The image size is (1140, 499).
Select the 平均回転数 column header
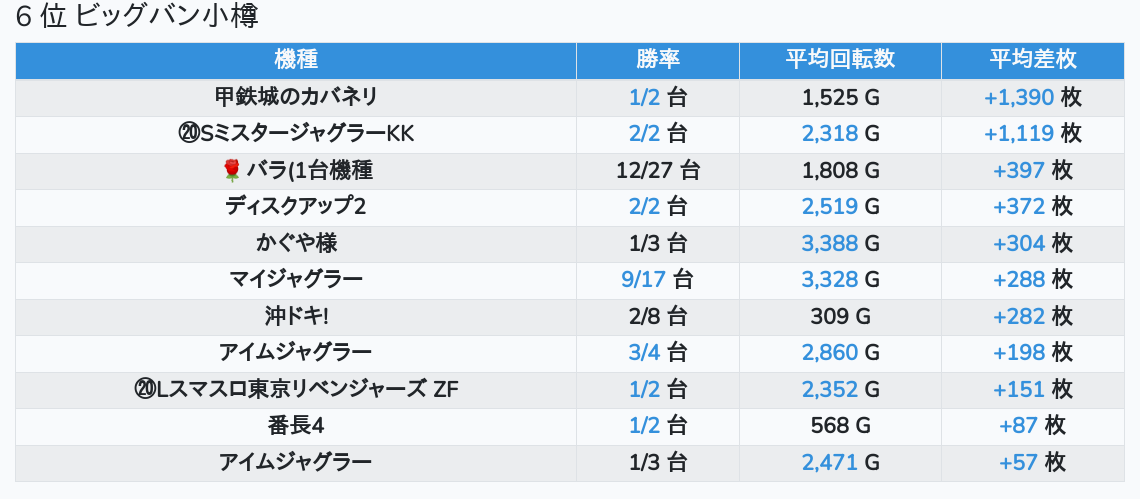tap(840, 60)
